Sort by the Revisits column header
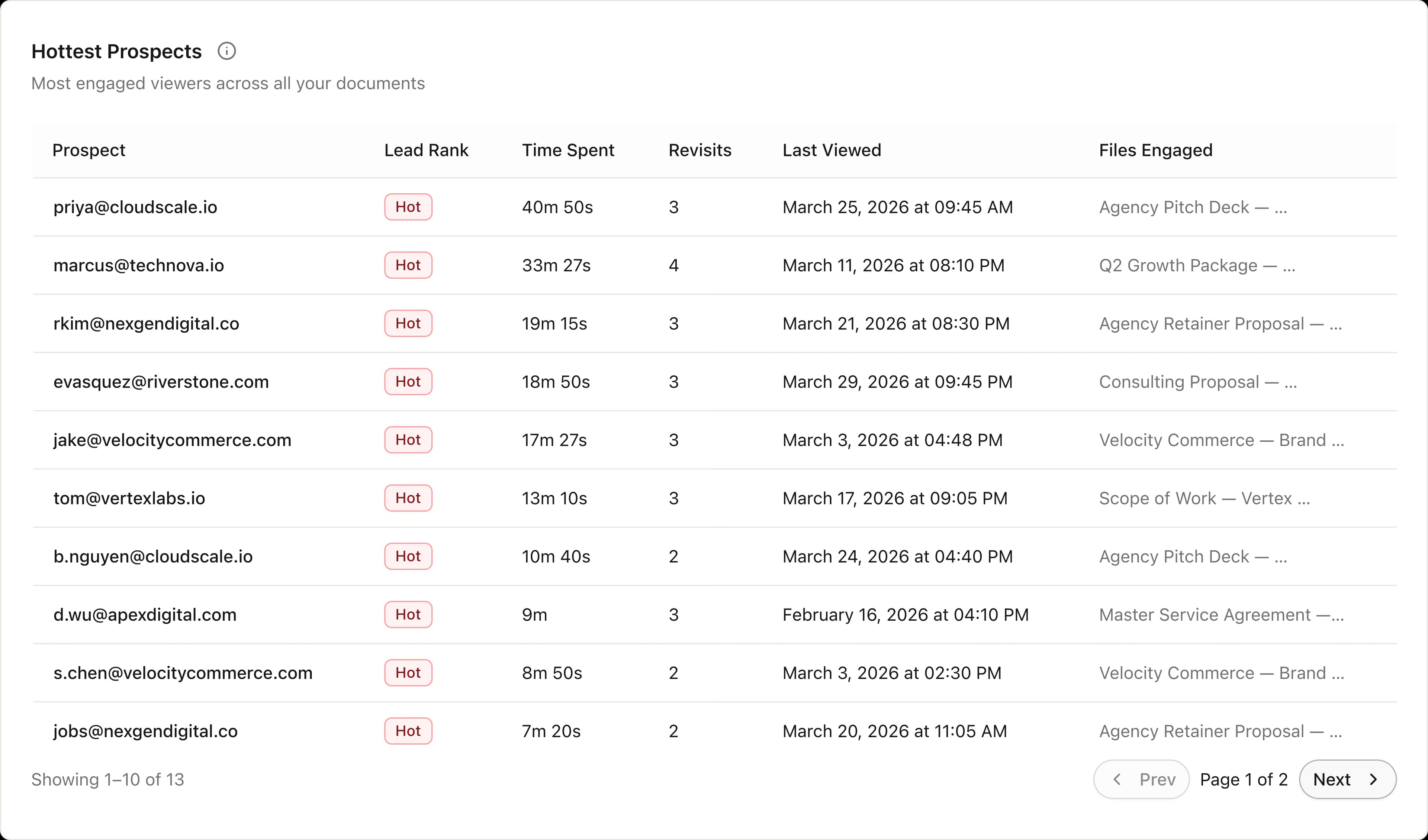This screenshot has width=1428, height=840. (700, 150)
